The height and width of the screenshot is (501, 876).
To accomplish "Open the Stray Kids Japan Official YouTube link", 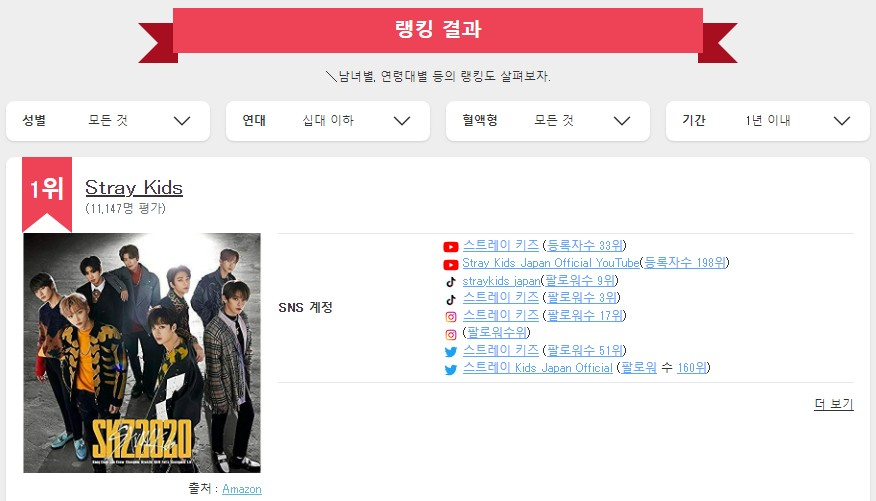I will tap(551, 263).
